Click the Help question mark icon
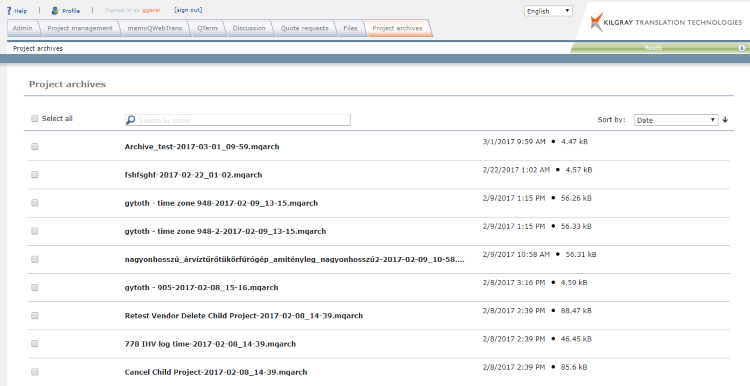Screen dimensions: 750x386 click(x=9, y=11)
